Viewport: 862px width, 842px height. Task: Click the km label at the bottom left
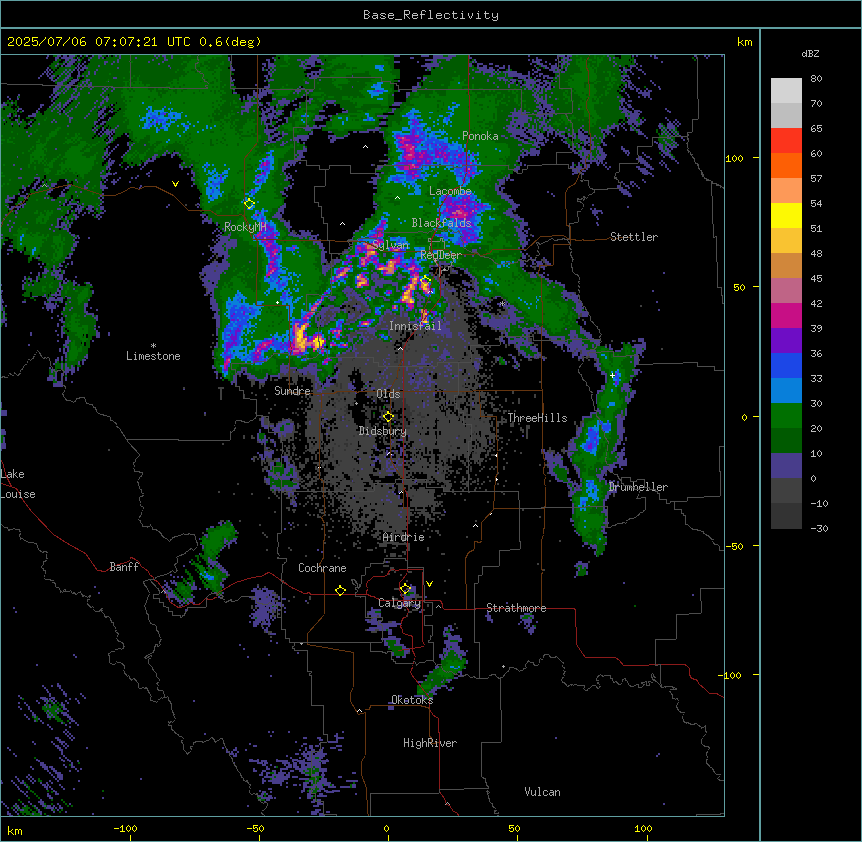pos(15,830)
